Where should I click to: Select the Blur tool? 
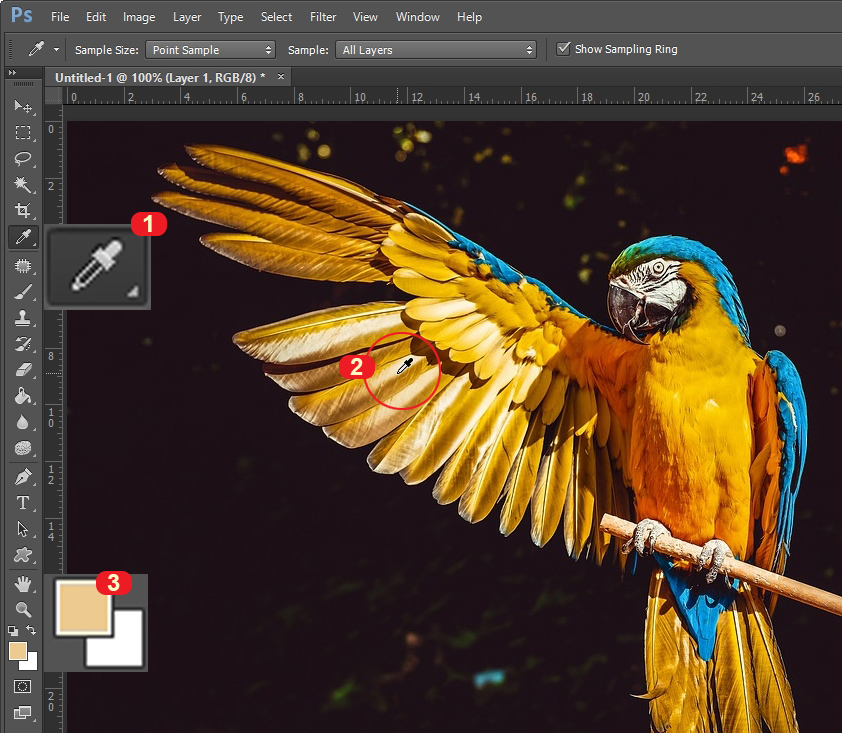click(23, 422)
